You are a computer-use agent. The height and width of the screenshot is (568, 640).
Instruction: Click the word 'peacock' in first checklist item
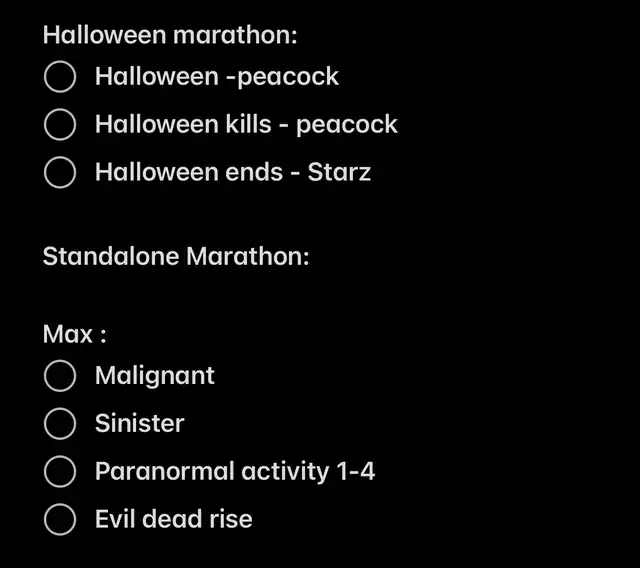click(288, 78)
